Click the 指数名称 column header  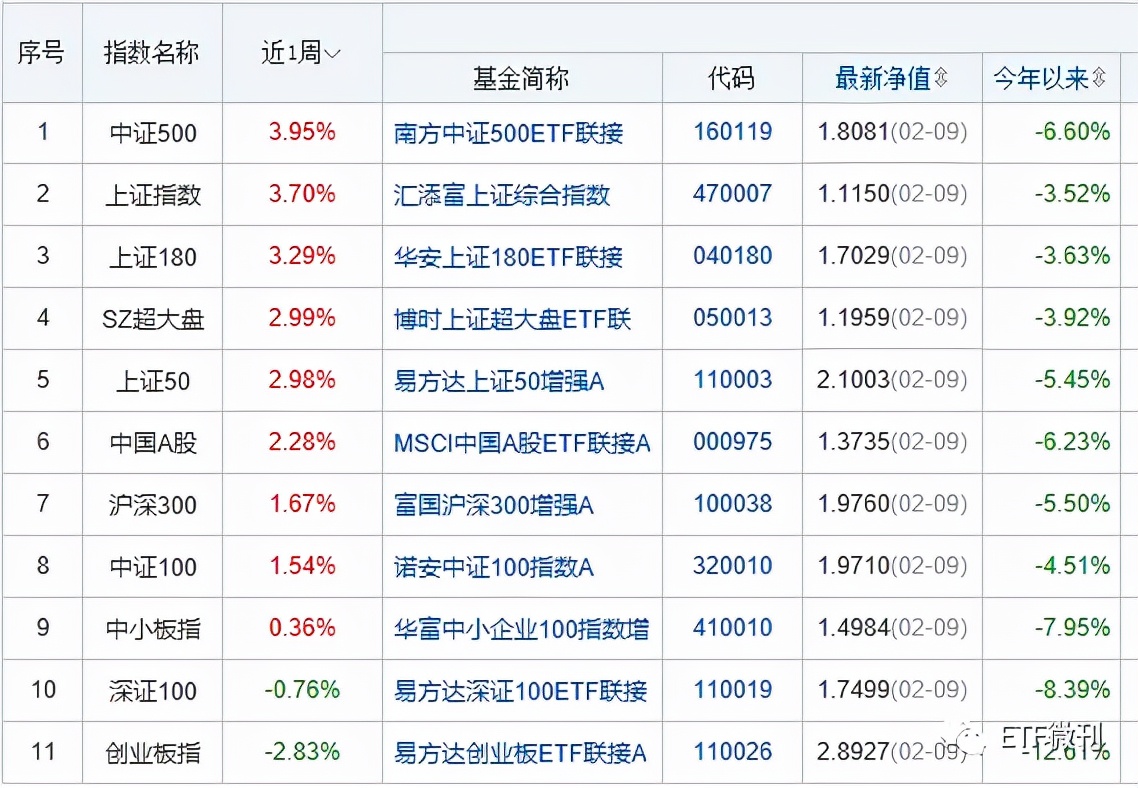(x=152, y=52)
